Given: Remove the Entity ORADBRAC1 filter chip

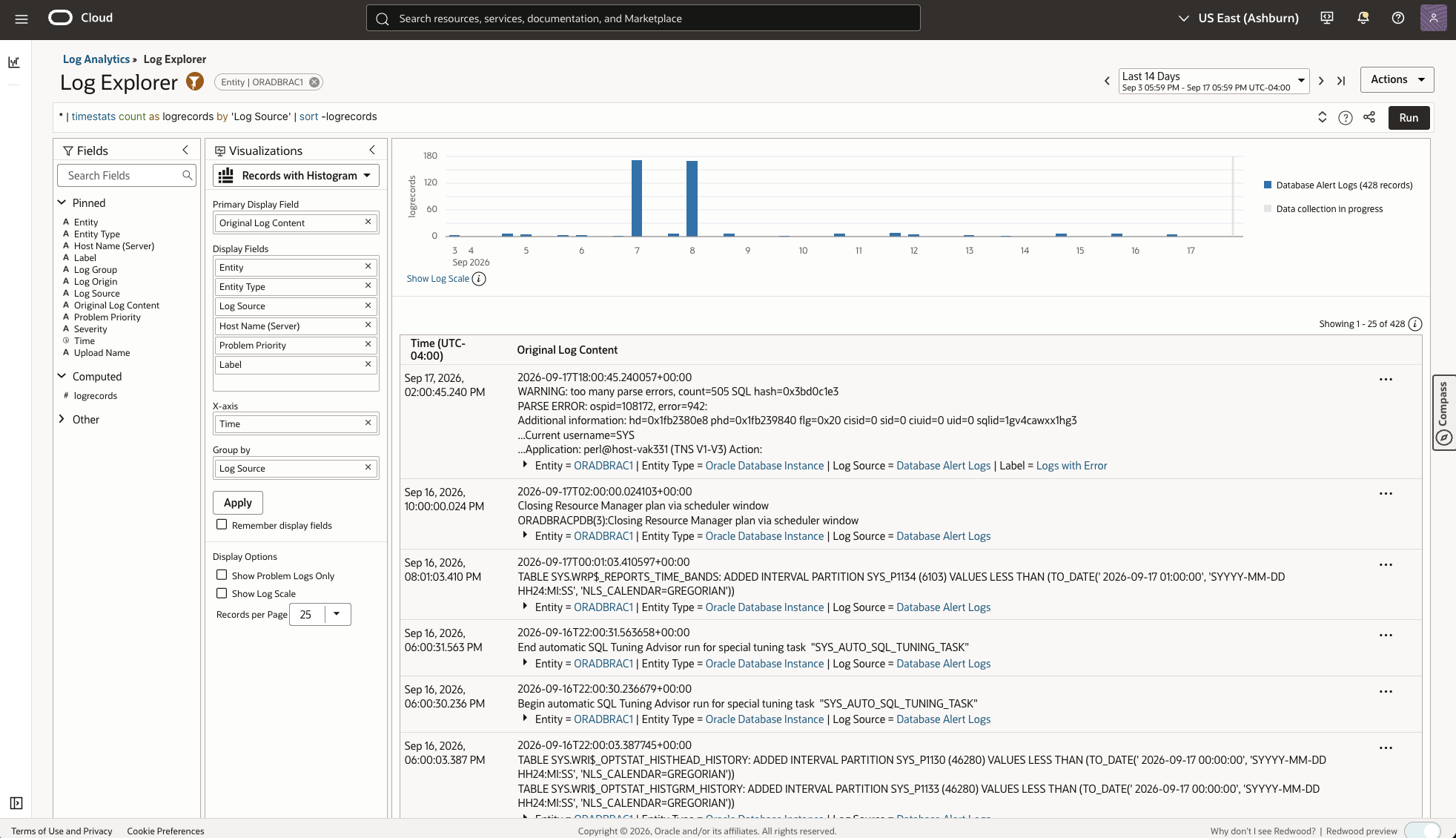Looking at the screenshot, I should 314,82.
